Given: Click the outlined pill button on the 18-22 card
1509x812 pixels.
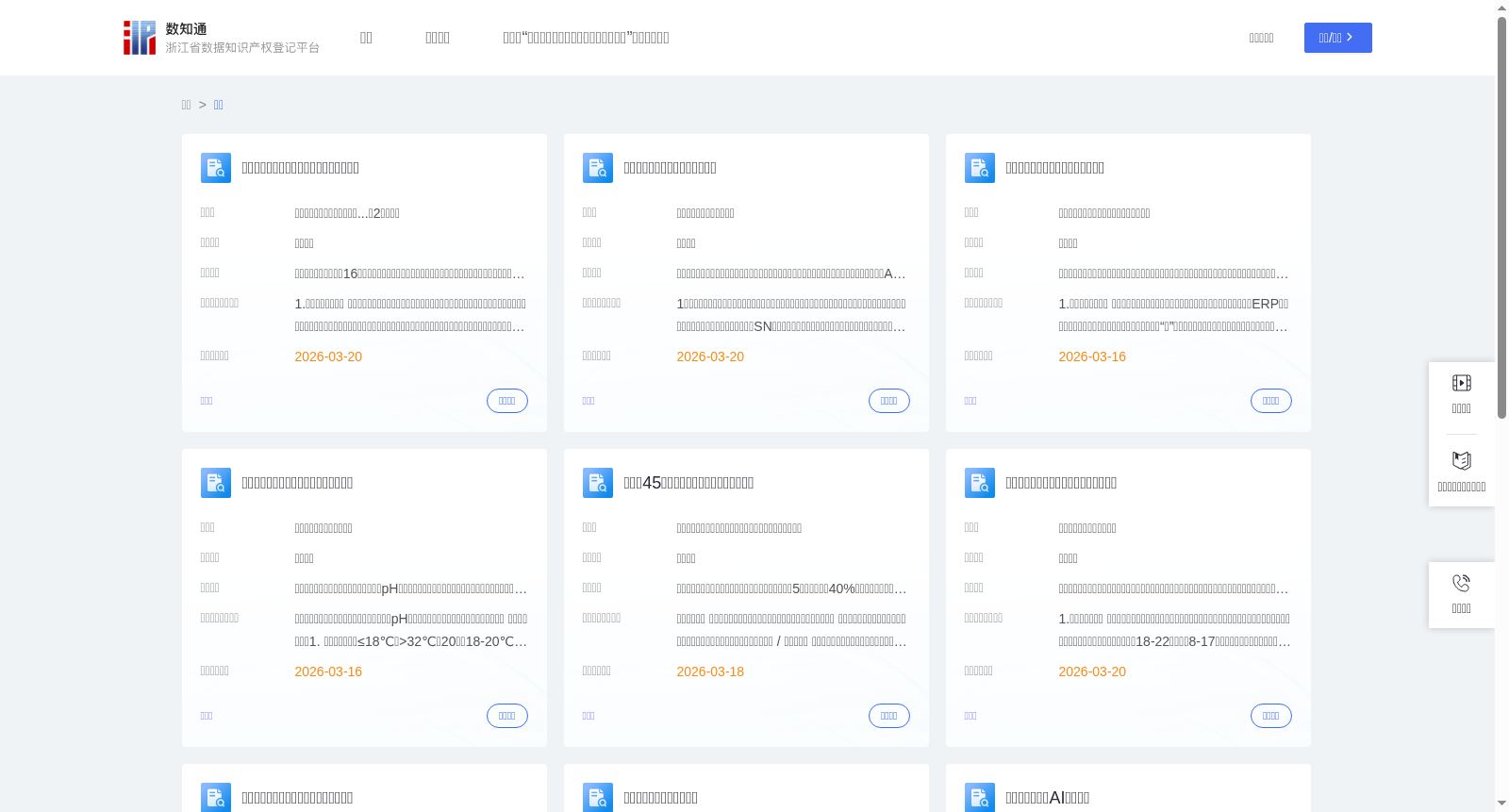Looking at the screenshot, I should (x=1271, y=716).
